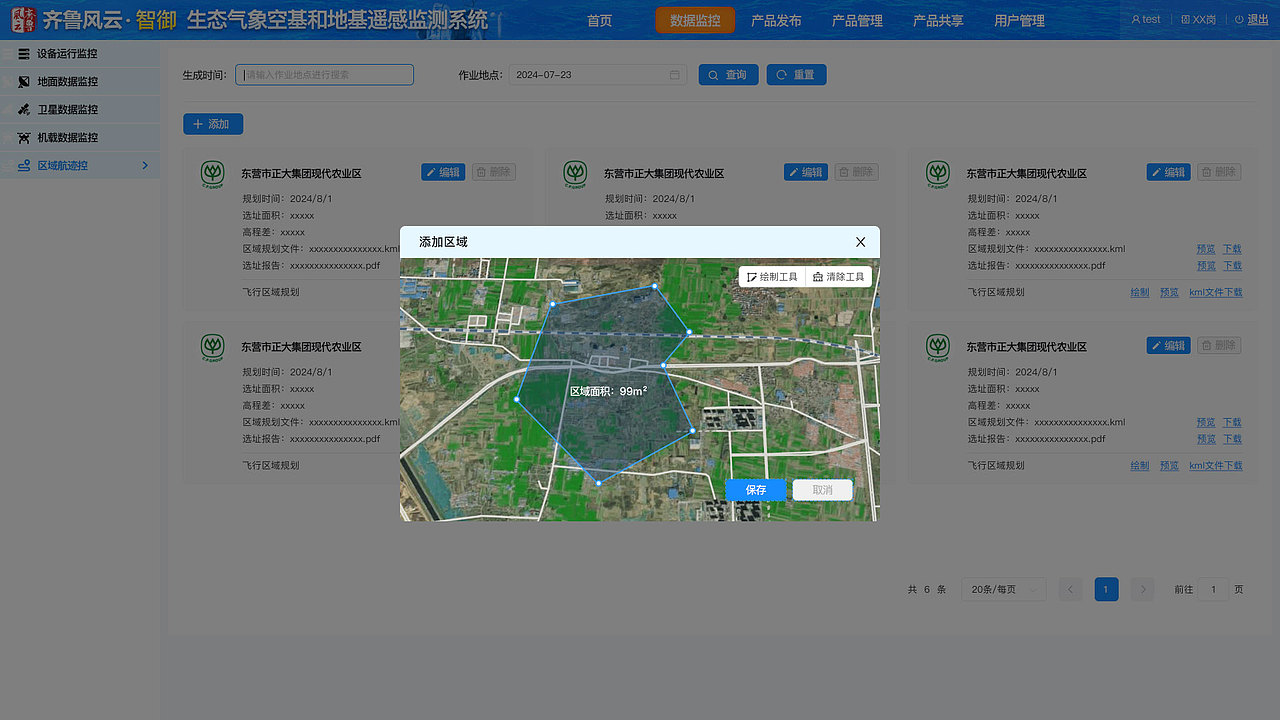
Task: Open the 产品管理 tab
Action: point(857,20)
